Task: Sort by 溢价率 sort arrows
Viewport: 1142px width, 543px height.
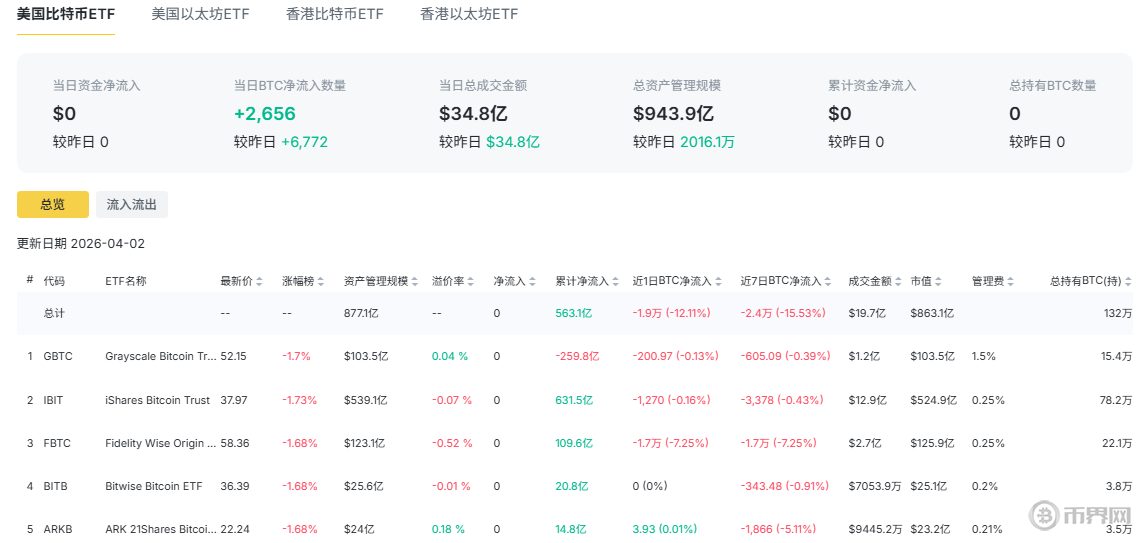Action: tap(470, 282)
